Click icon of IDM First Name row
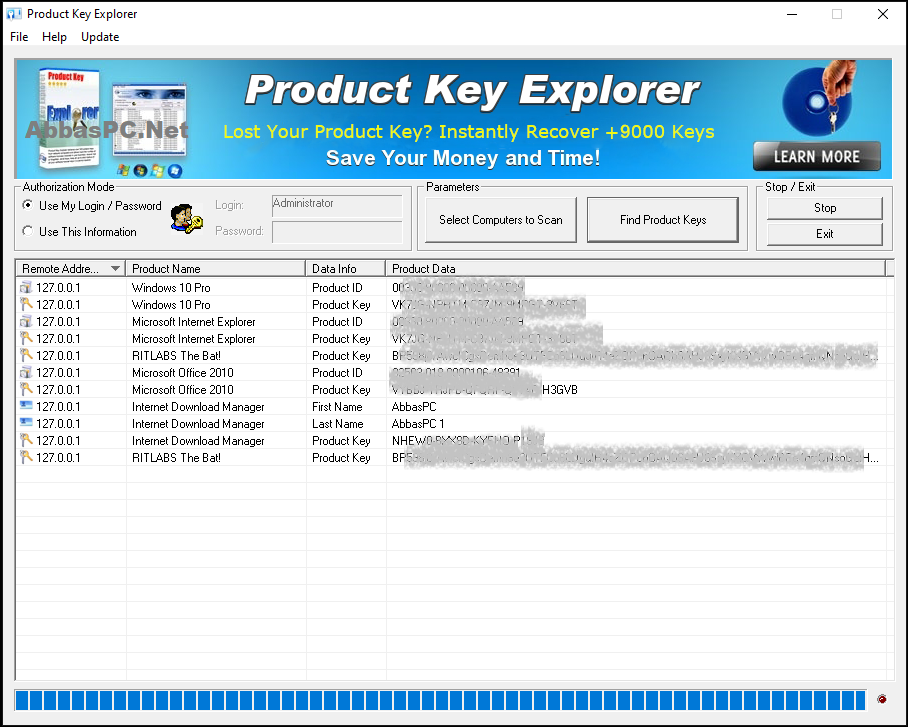Screen dimensions: 908x727 [26, 405]
